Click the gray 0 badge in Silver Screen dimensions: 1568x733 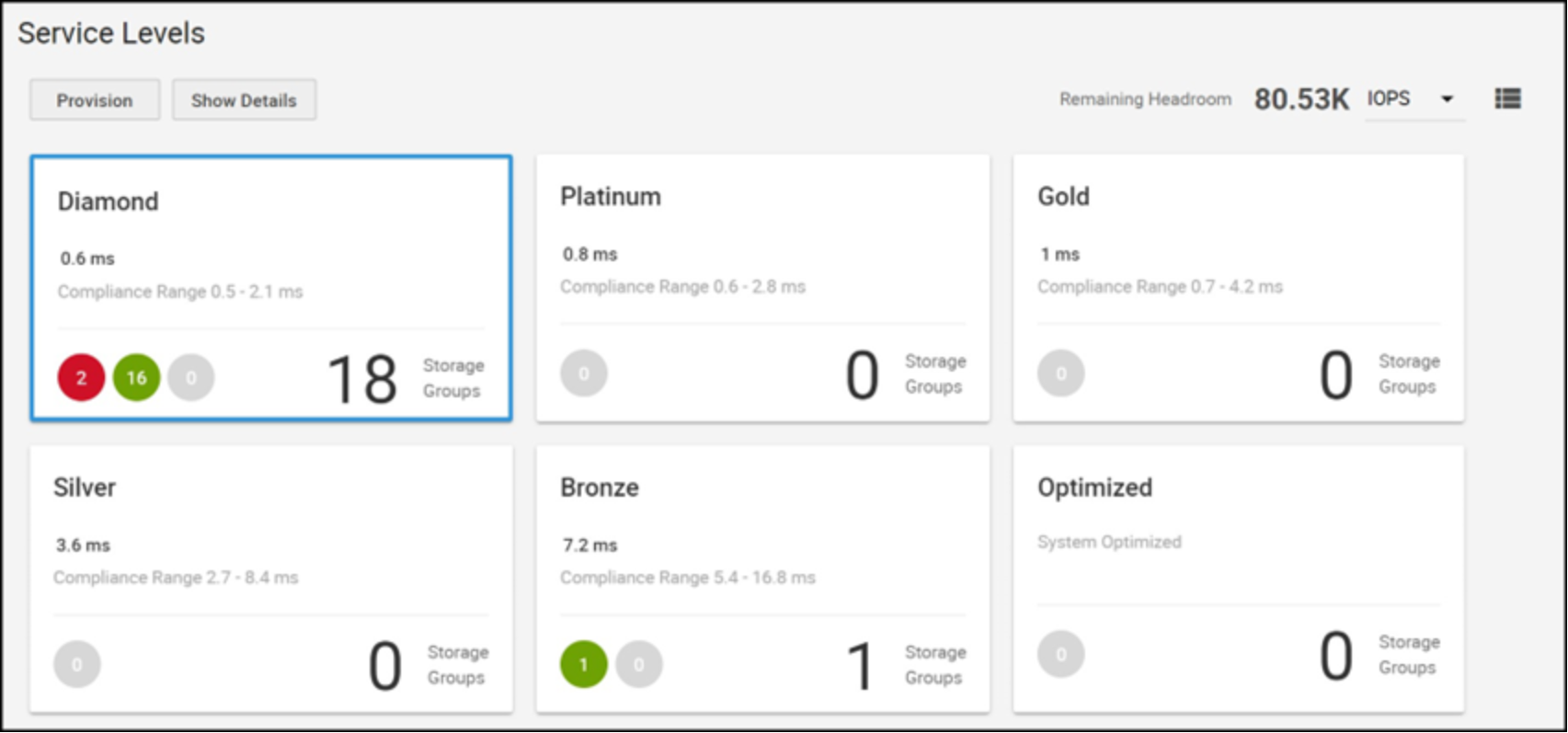tap(77, 664)
